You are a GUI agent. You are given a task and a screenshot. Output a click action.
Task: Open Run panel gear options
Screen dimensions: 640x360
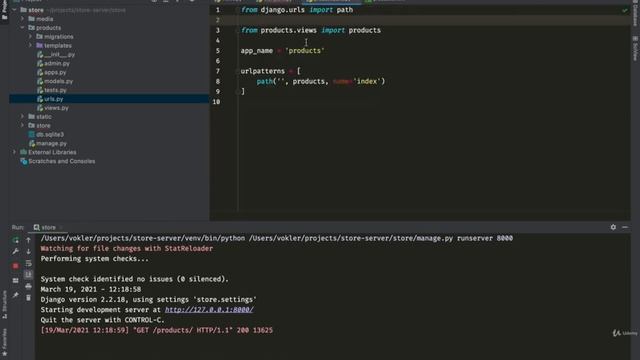[x=613, y=227]
